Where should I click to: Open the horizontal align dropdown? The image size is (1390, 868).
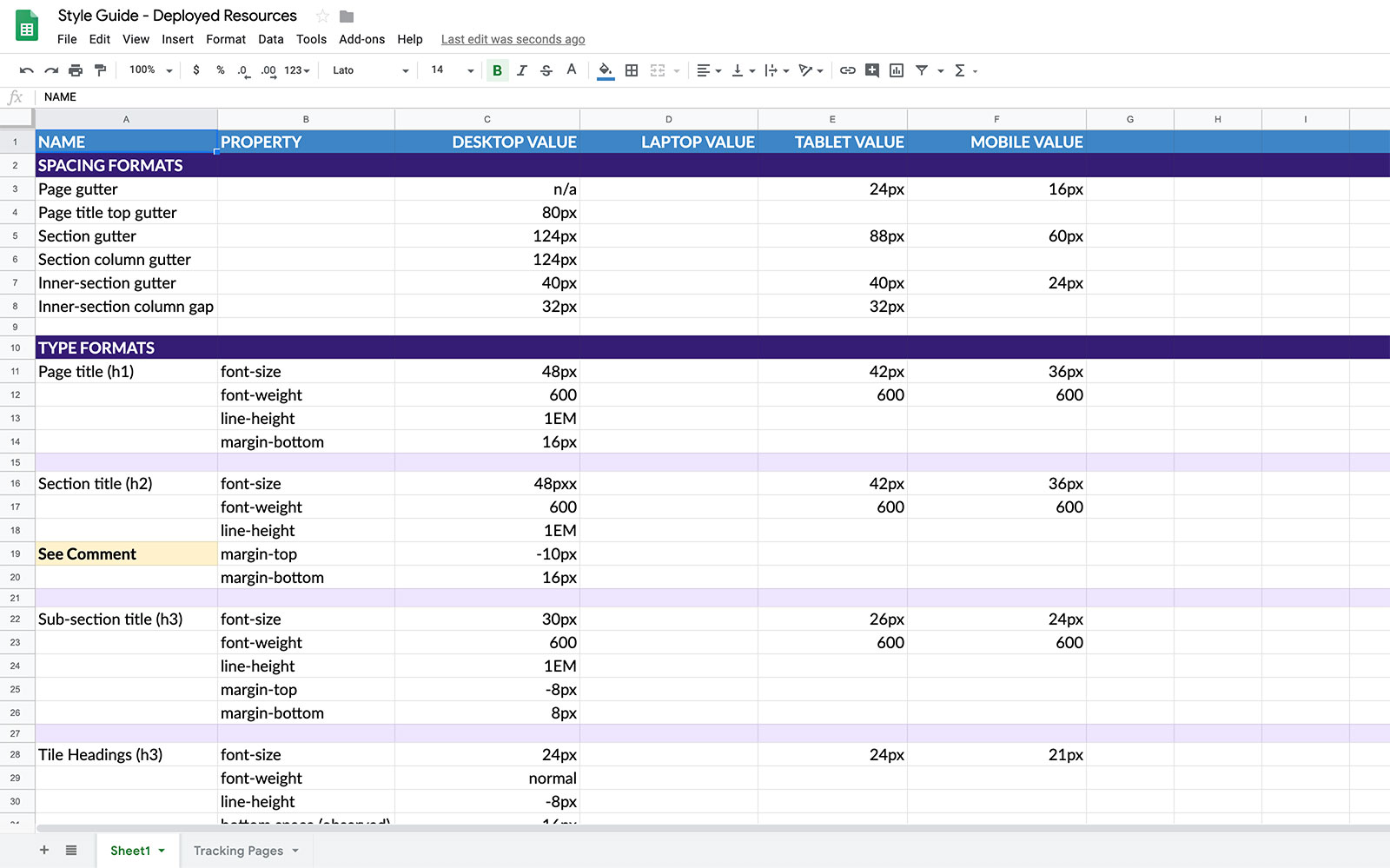[x=709, y=70]
